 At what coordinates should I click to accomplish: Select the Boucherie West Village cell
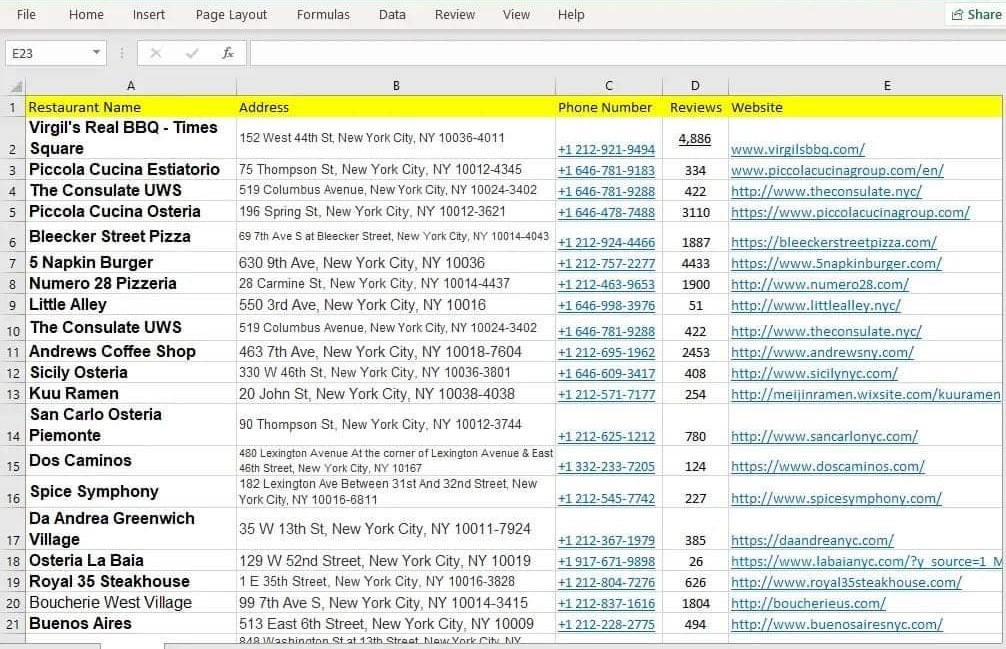coord(131,603)
